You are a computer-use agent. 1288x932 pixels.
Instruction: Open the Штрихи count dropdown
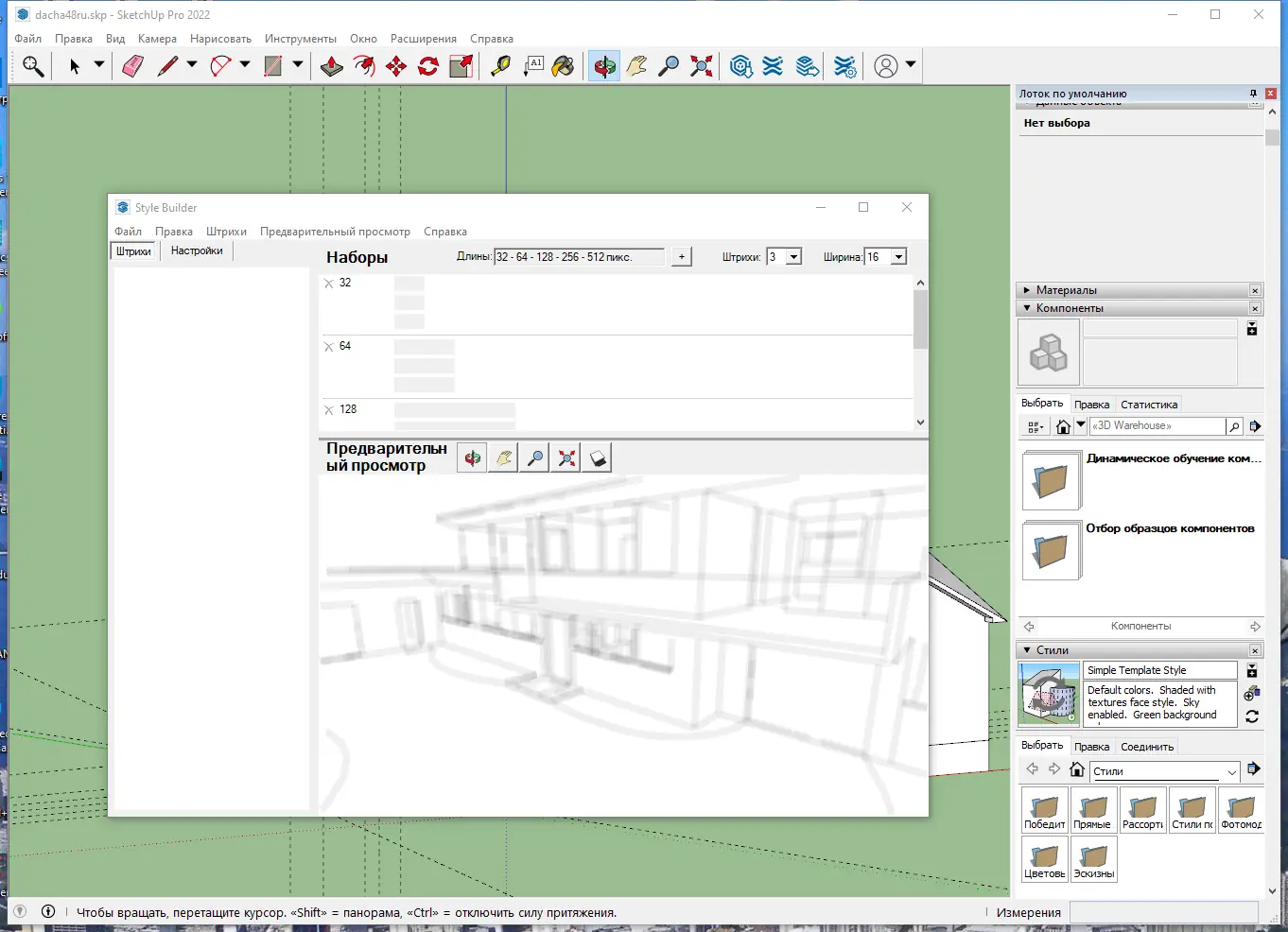[793, 257]
